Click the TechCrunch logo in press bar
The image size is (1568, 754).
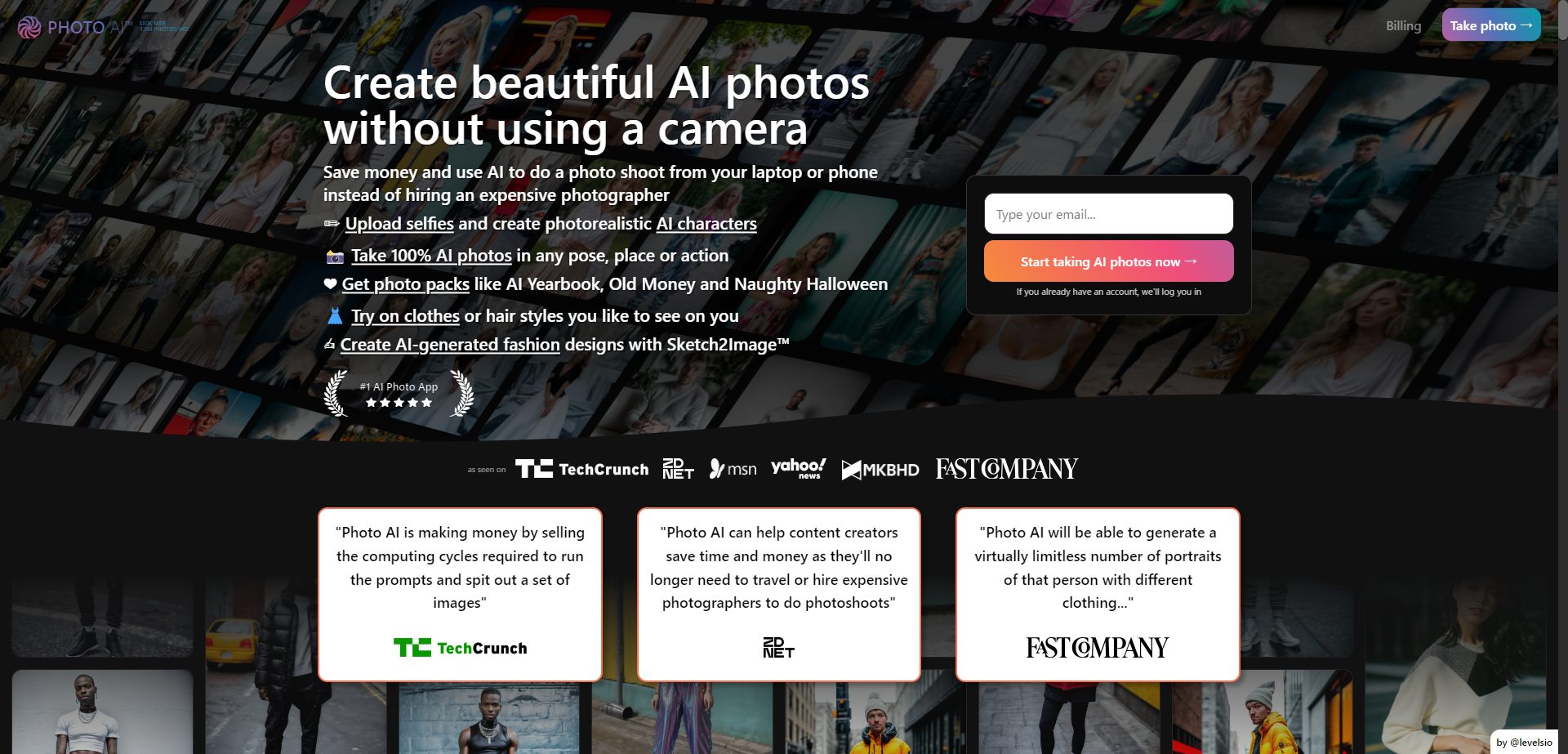pyautogui.click(x=581, y=469)
